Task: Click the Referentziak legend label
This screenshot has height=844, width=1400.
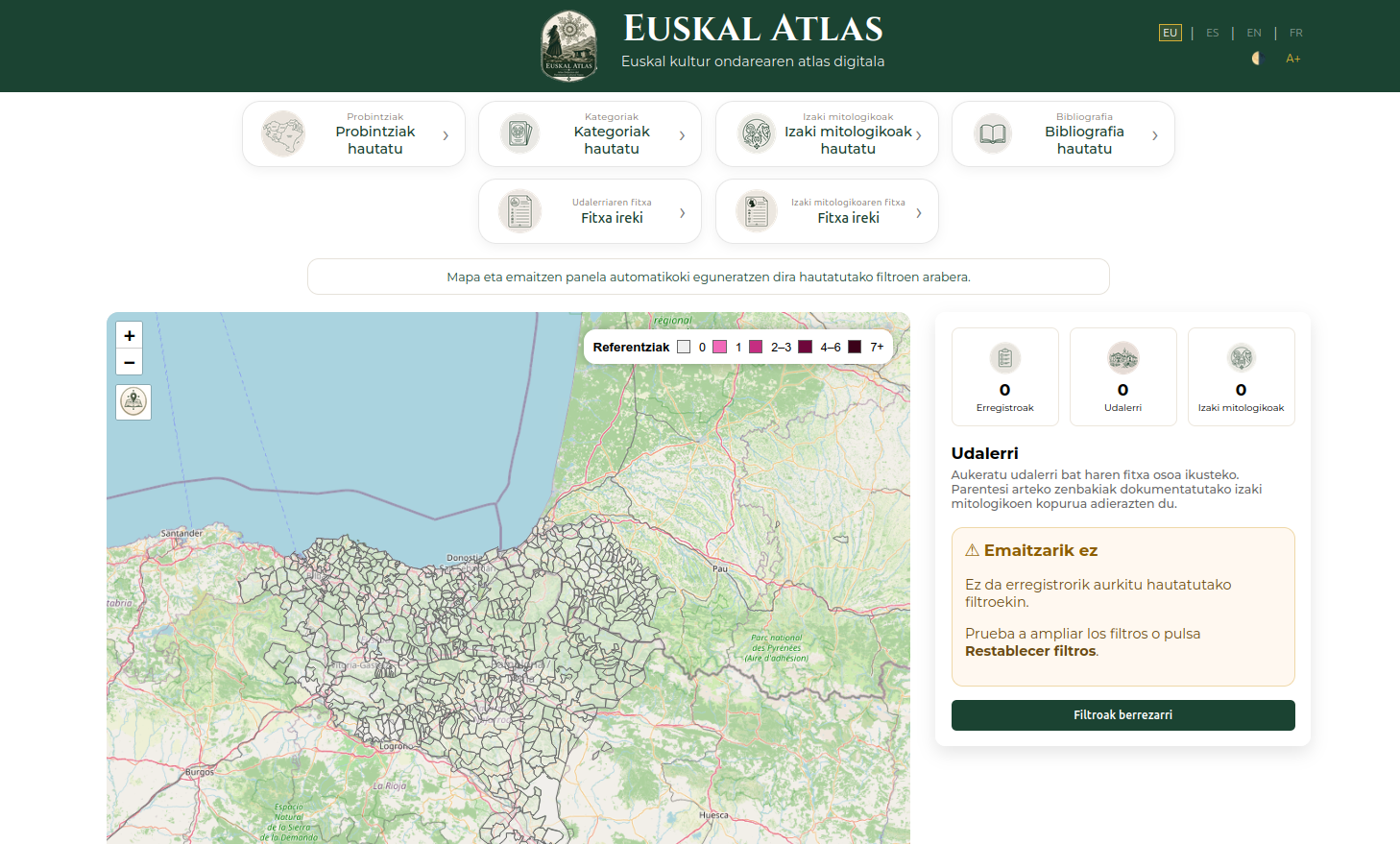Action: [631, 348]
